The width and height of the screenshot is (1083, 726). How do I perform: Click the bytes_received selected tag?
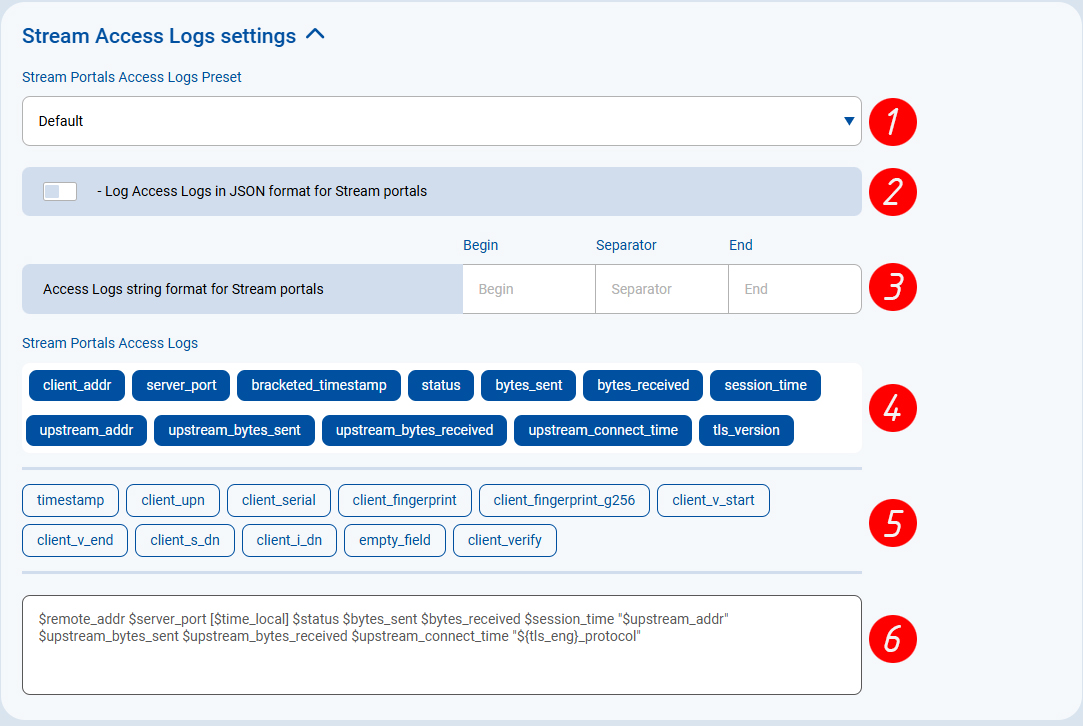(642, 385)
